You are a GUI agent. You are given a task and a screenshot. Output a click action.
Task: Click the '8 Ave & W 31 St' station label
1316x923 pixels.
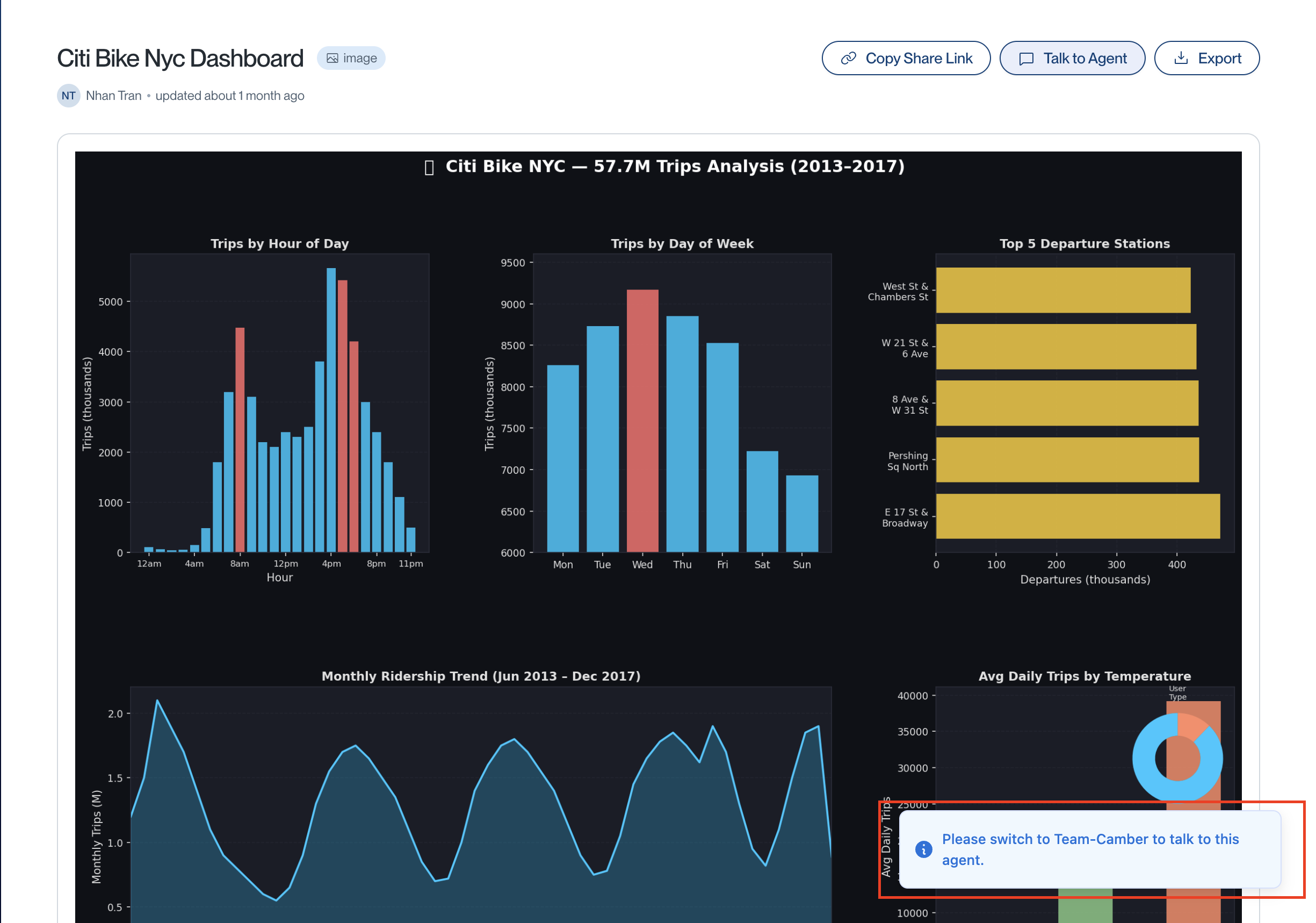click(909, 404)
